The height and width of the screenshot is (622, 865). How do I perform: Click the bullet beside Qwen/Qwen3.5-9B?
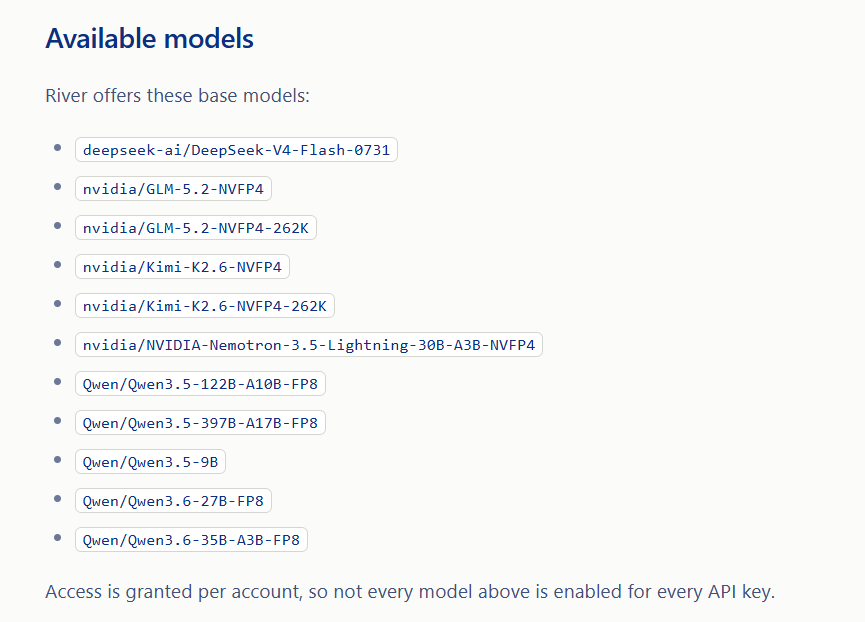(57, 459)
